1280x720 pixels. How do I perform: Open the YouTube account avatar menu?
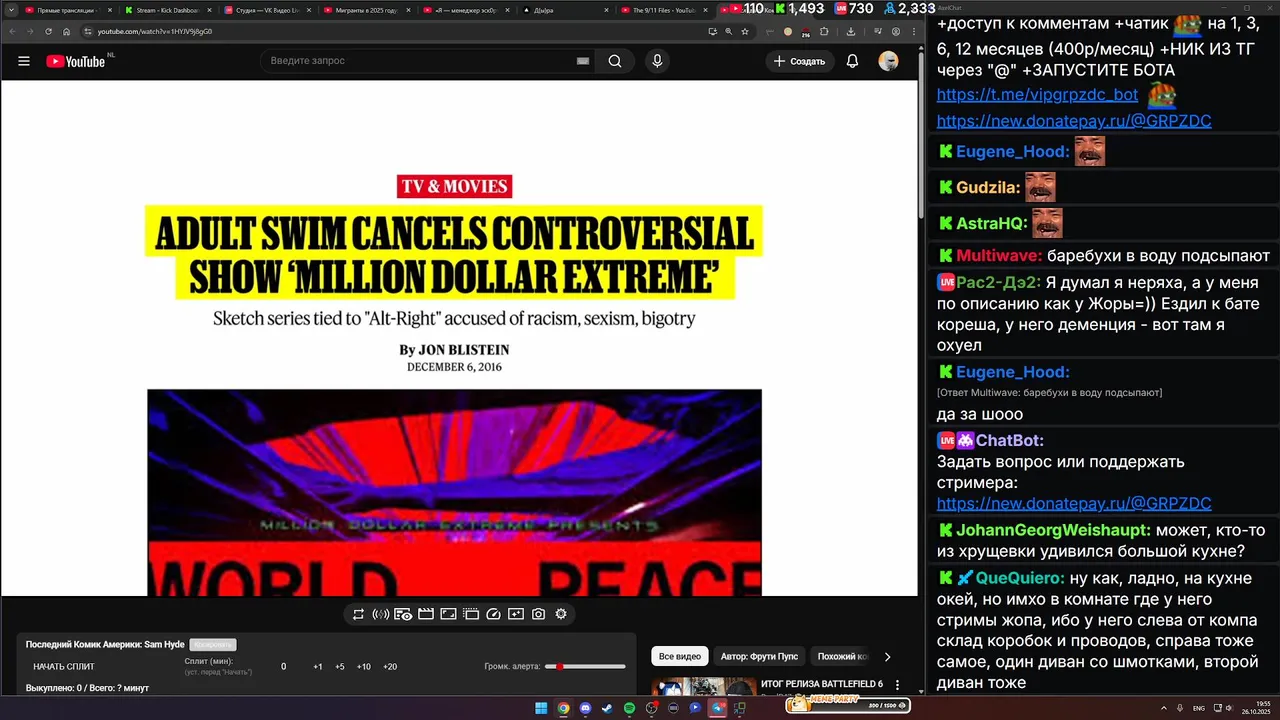tap(888, 61)
